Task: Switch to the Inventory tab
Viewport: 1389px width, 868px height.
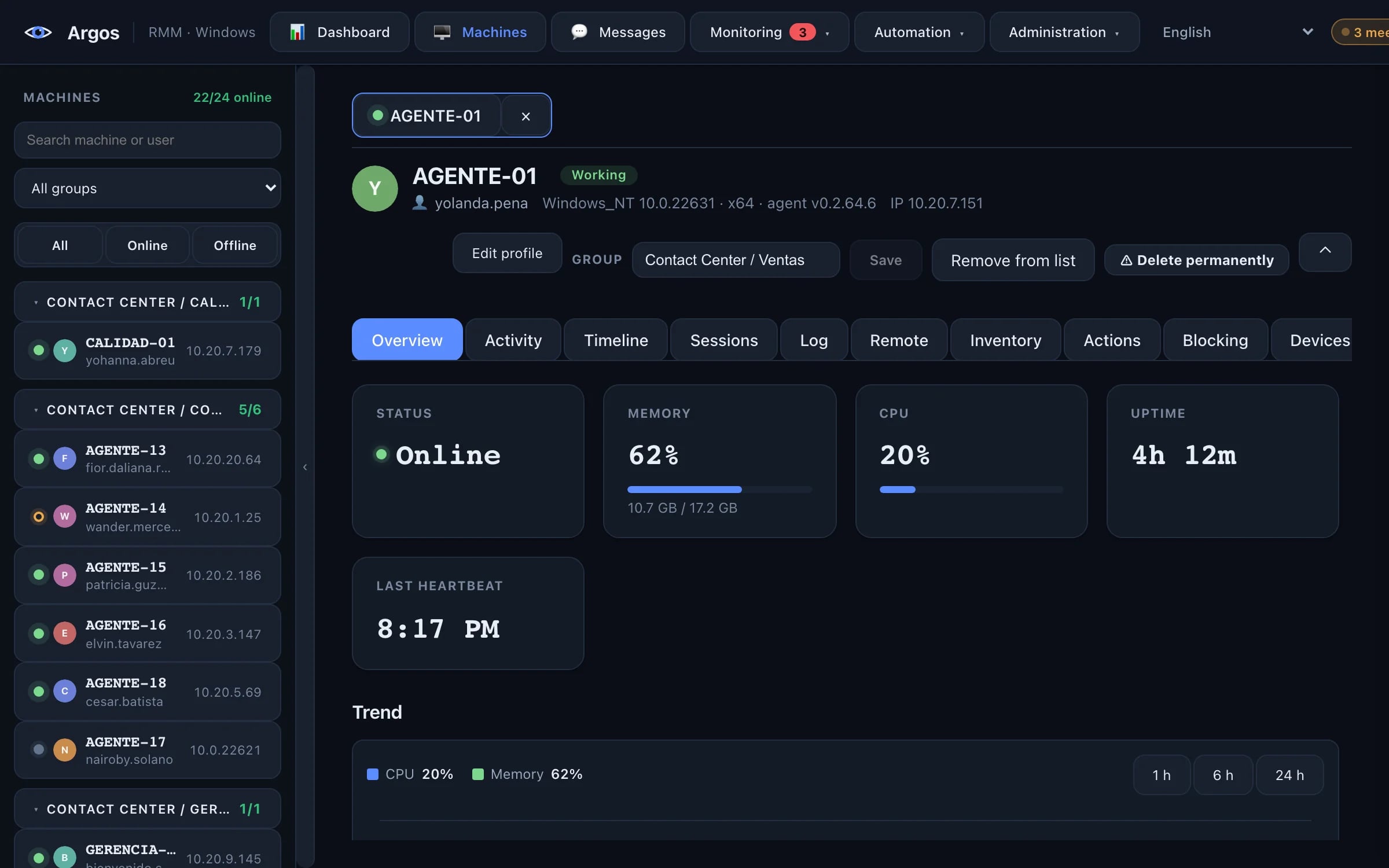Action: [1005, 340]
